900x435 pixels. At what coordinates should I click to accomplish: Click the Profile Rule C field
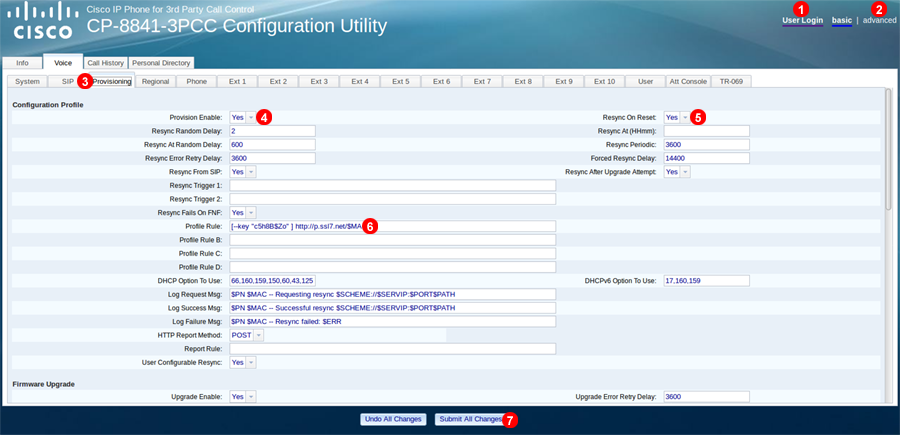(x=393, y=254)
